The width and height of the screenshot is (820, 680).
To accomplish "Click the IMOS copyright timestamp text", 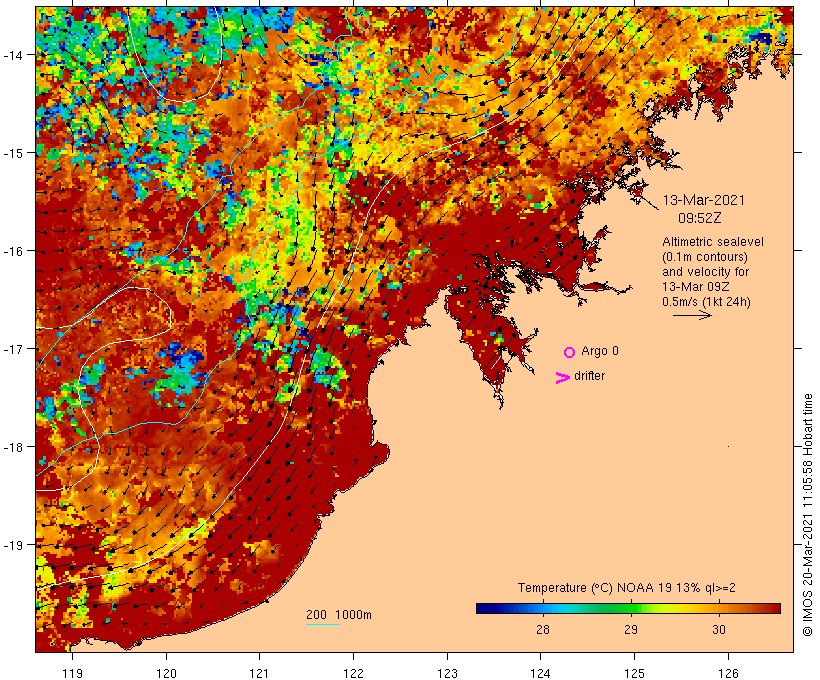I will coord(807,515).
